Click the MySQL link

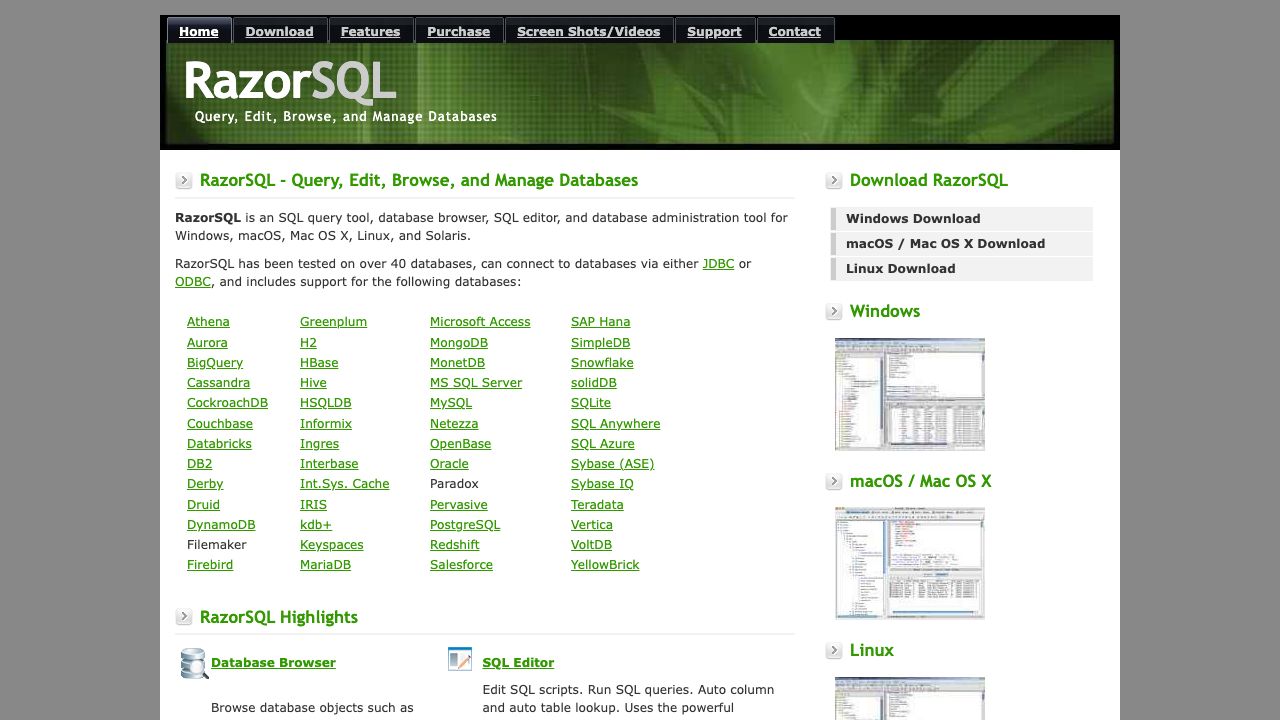(x=451, y=403)
